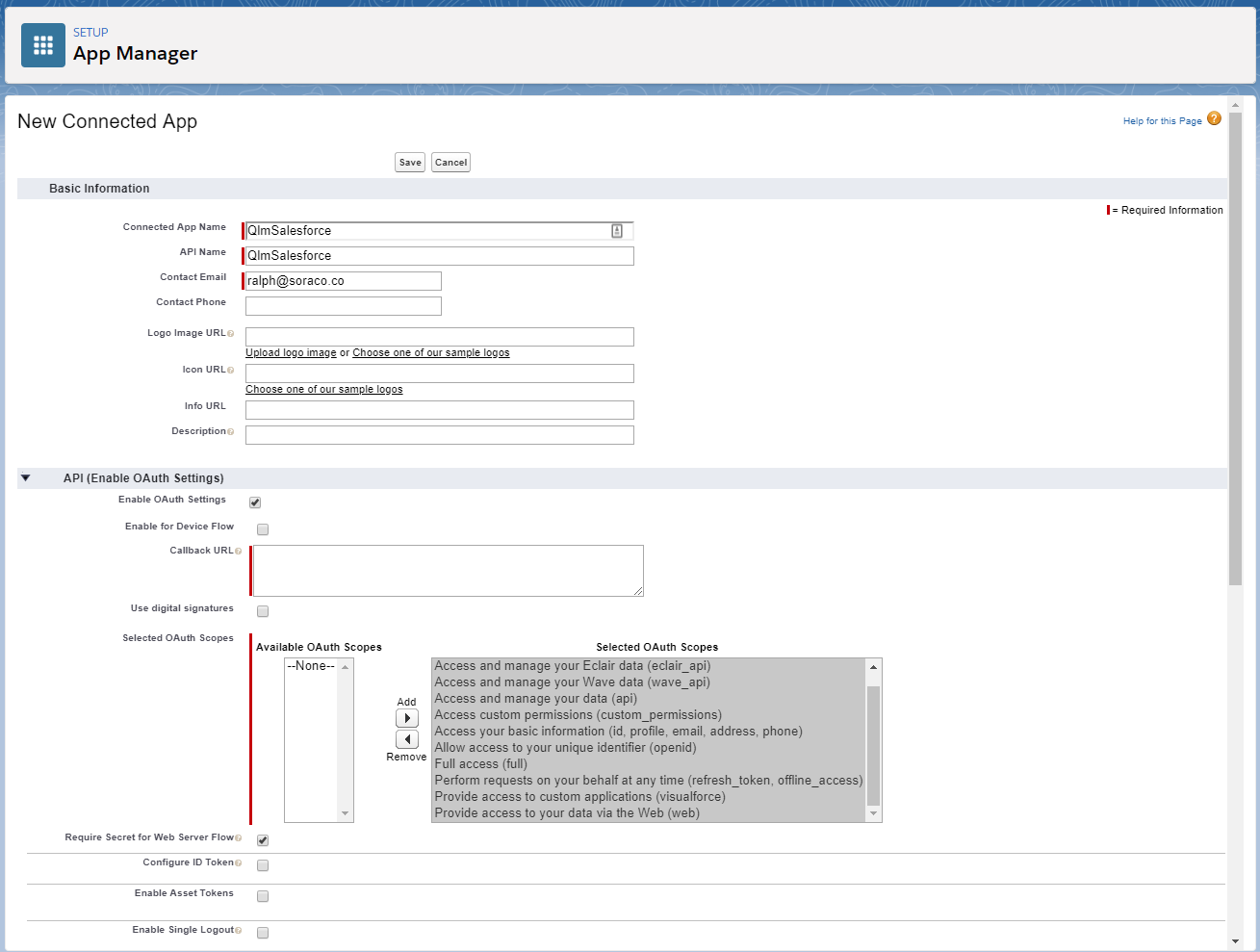This screenshot has width=1260, height=952.
Task: Click down arrow of Selected OAuth Scopes list
Action: click(874, 814)
